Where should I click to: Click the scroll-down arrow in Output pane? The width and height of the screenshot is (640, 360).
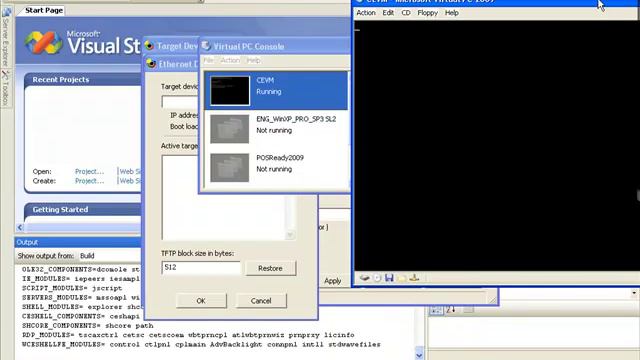(419, 355)
